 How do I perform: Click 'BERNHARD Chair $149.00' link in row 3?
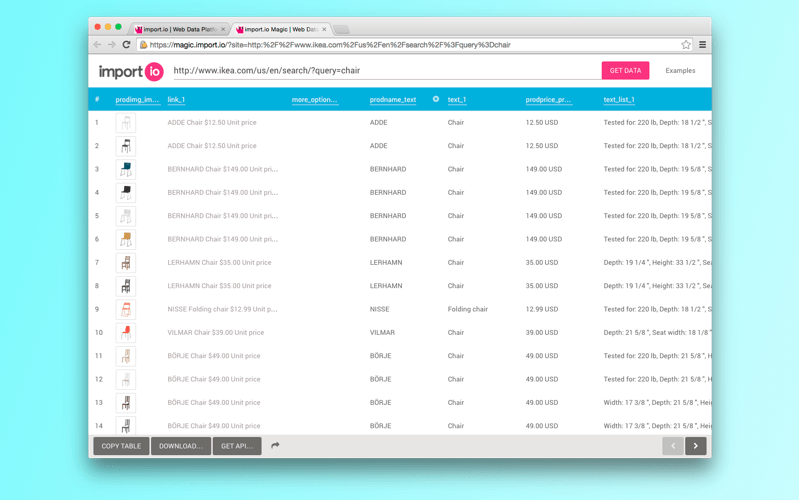222,169
